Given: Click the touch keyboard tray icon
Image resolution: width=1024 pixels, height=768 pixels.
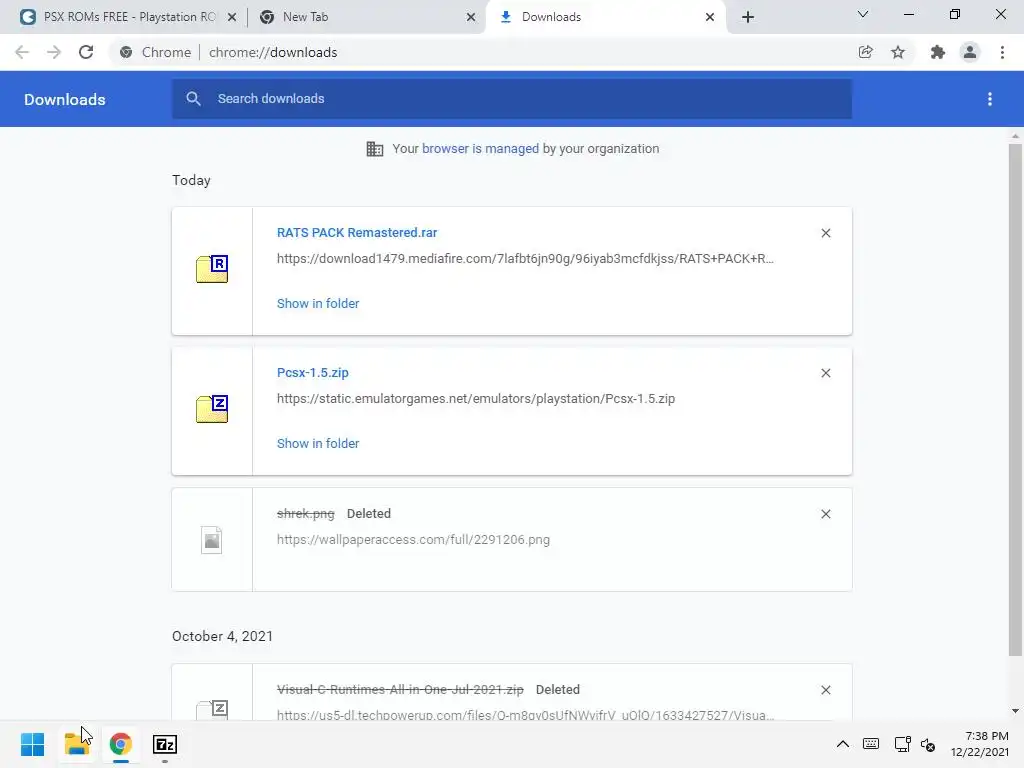Looking at the screenshot, I should (x=871, y=744).
